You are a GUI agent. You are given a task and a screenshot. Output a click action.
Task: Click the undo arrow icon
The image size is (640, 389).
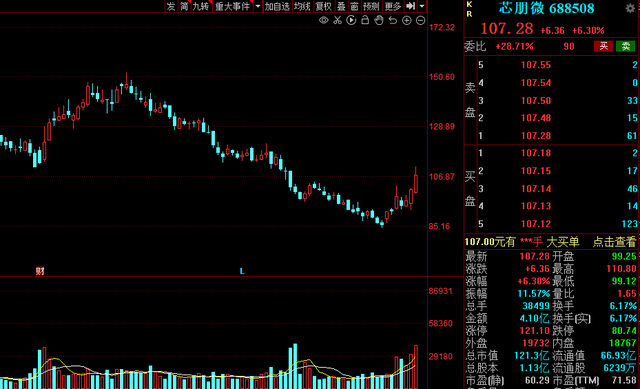pyautogui.click(x=393, y=20)
